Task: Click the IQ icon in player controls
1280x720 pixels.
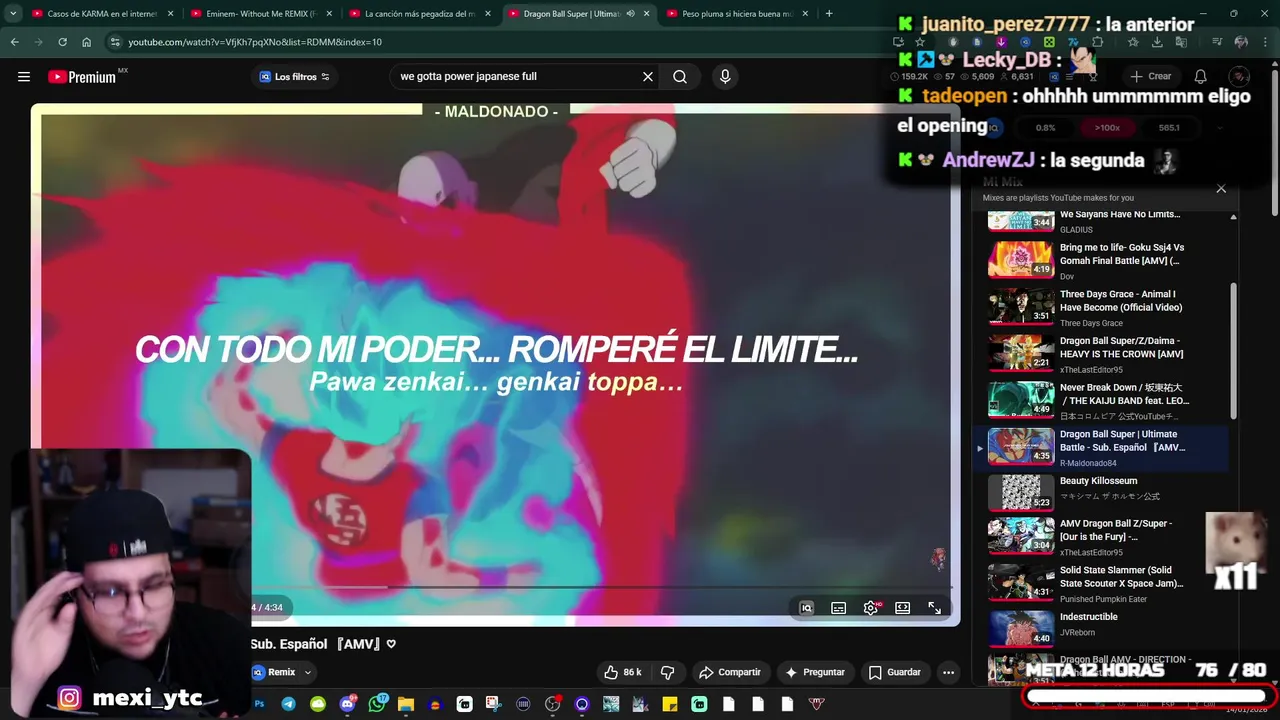Action: pos(806,608)
